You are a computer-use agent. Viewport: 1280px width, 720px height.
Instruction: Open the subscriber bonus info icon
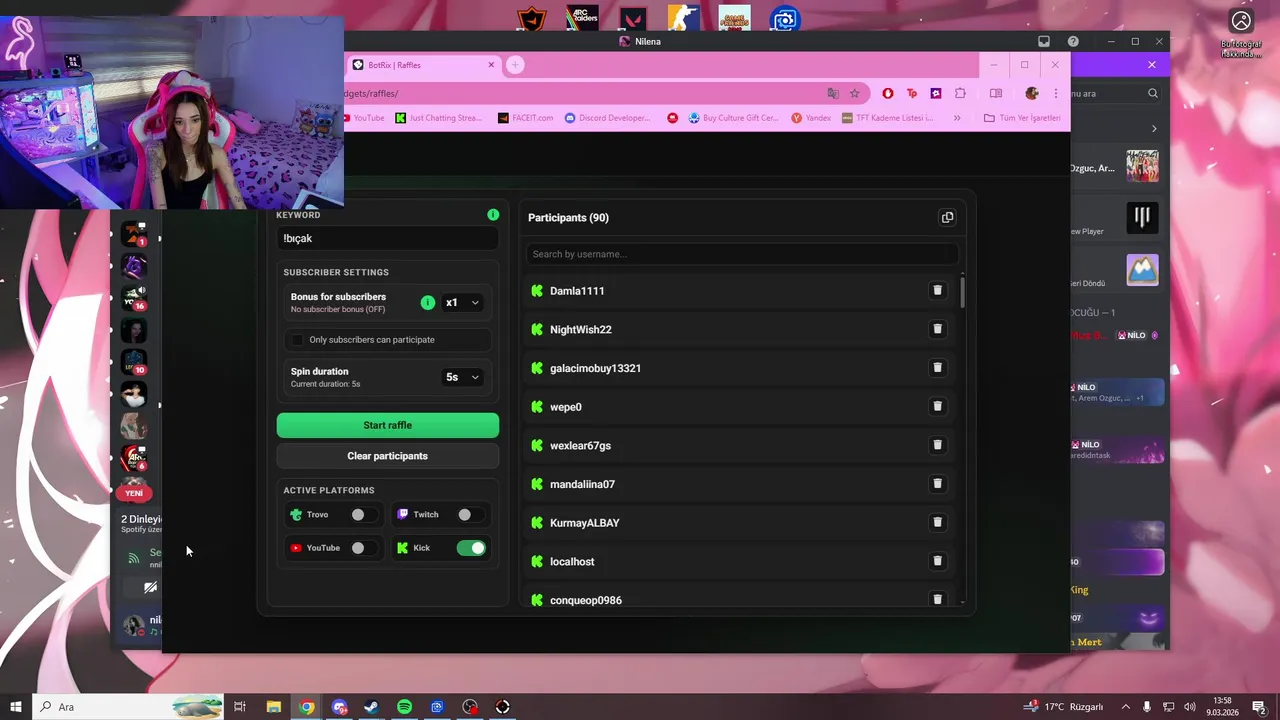(x=428, y=302)
